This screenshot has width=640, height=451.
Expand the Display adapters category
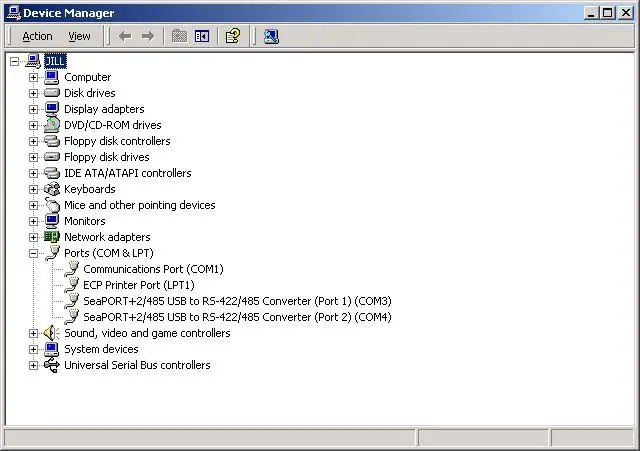(x=33, y=109)
